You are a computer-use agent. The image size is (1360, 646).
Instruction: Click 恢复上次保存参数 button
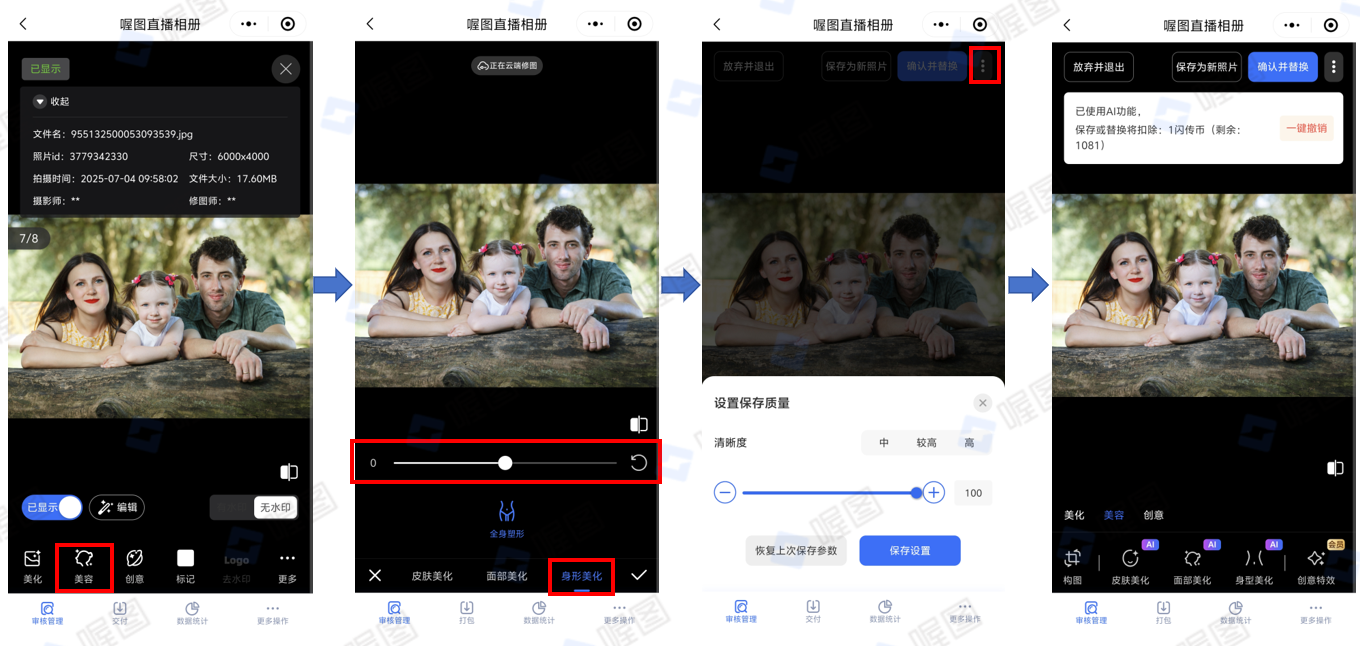coord(796,551)
